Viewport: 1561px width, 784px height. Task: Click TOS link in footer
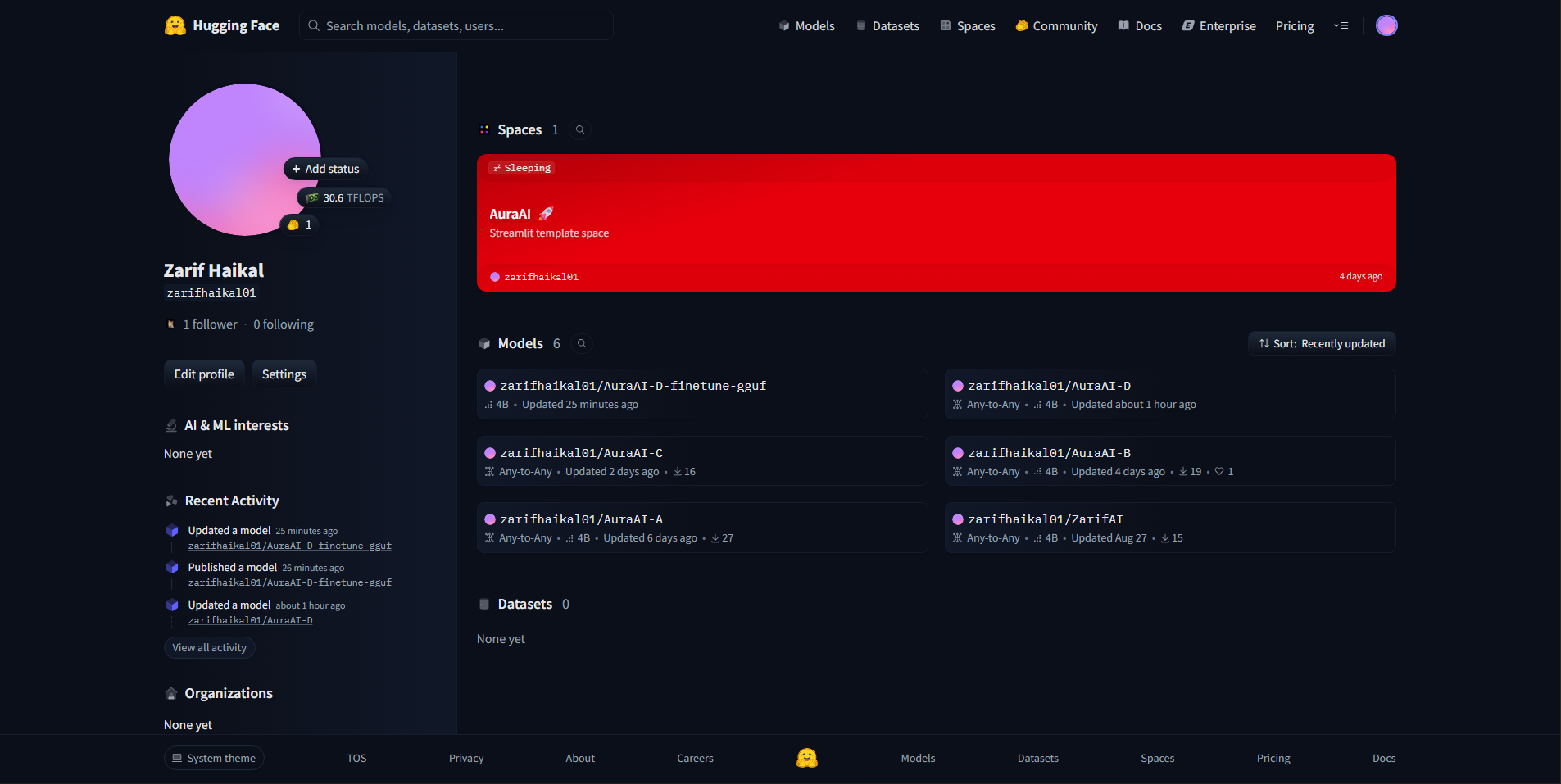[356, 758]
